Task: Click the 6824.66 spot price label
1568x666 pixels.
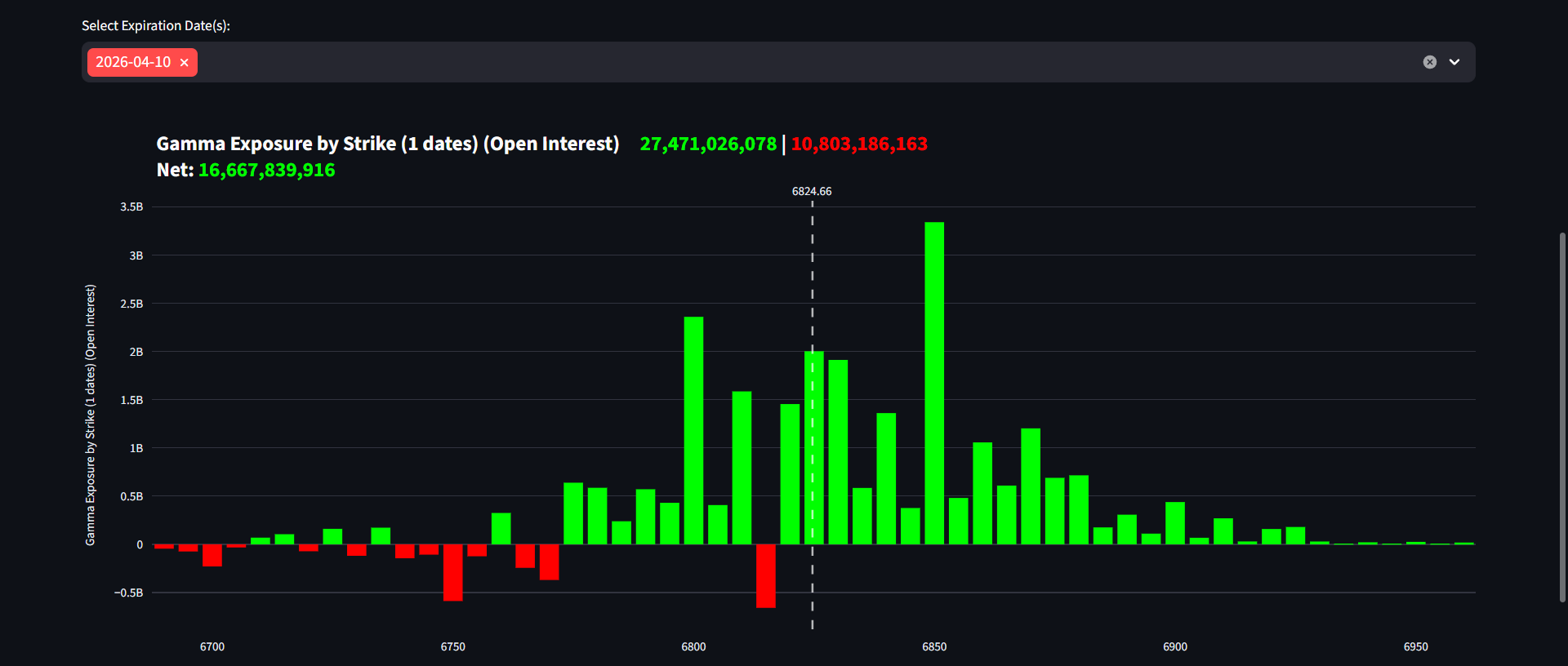Action: click(x=812, y=191)
